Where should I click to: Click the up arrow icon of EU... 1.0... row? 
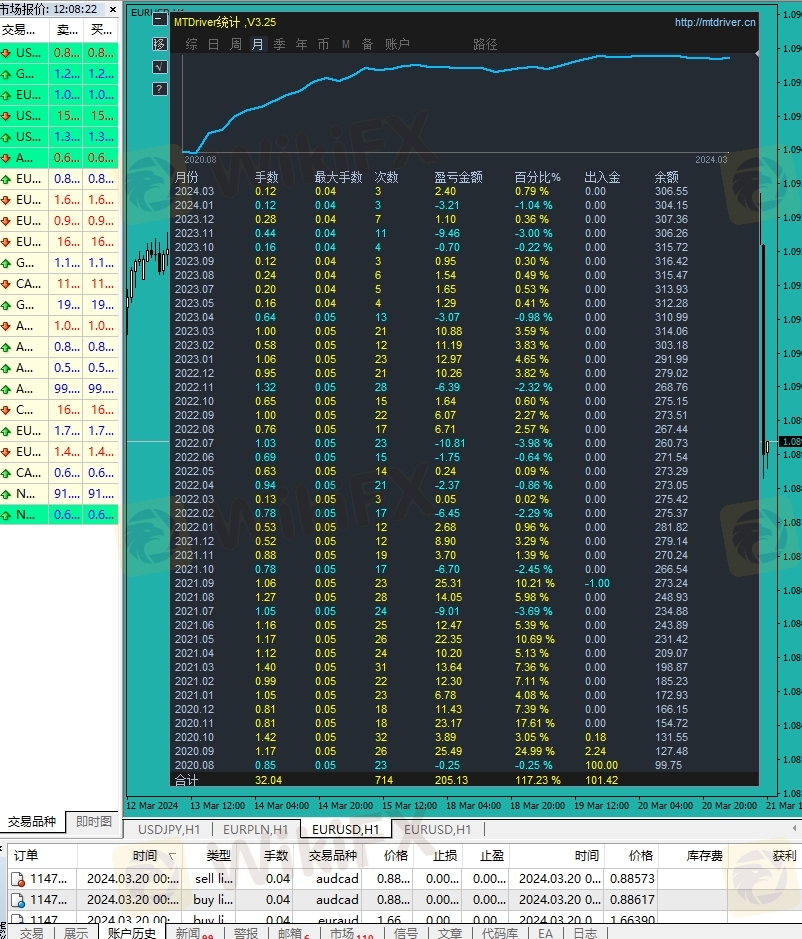click(x=6, y=95)
